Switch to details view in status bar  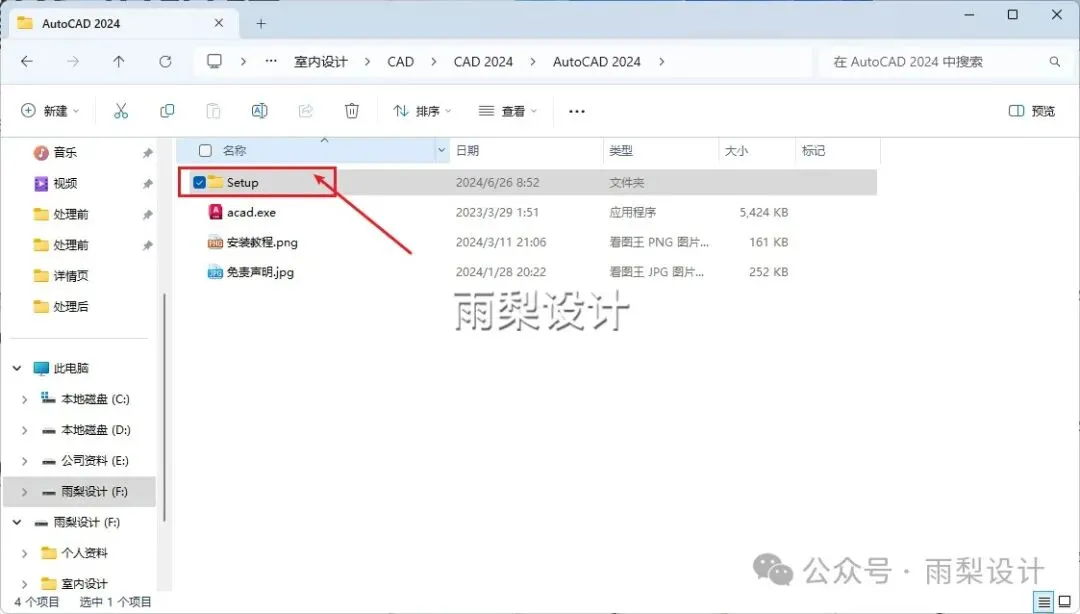click(1044, 602)
